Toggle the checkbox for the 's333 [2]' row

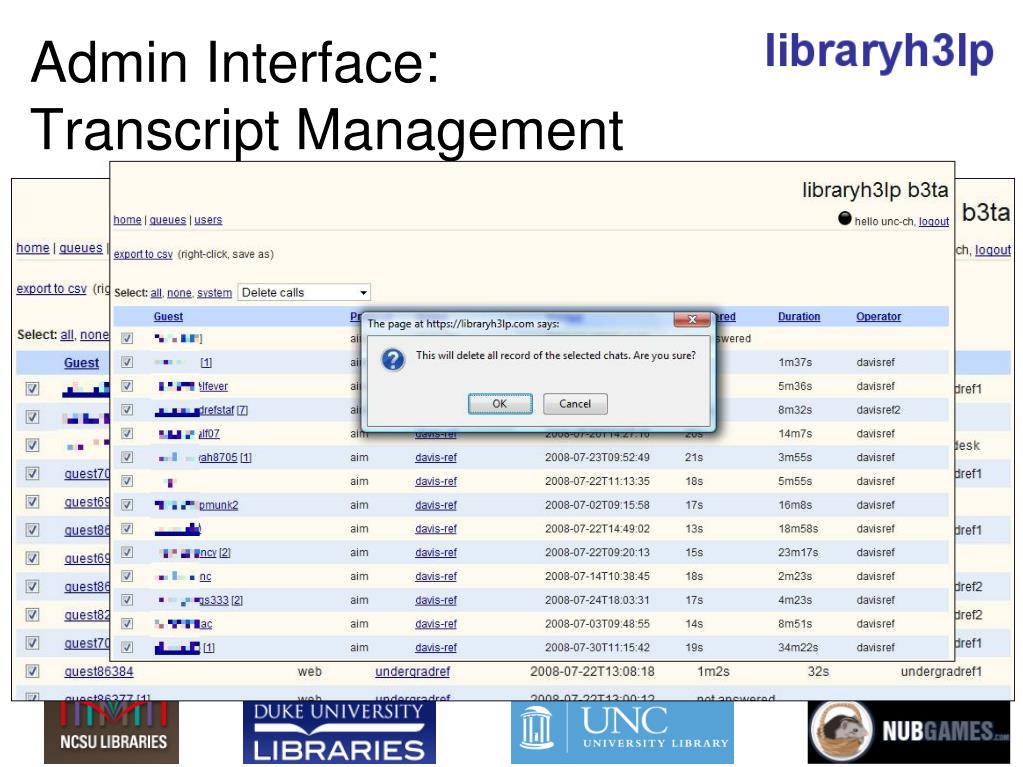127,600
